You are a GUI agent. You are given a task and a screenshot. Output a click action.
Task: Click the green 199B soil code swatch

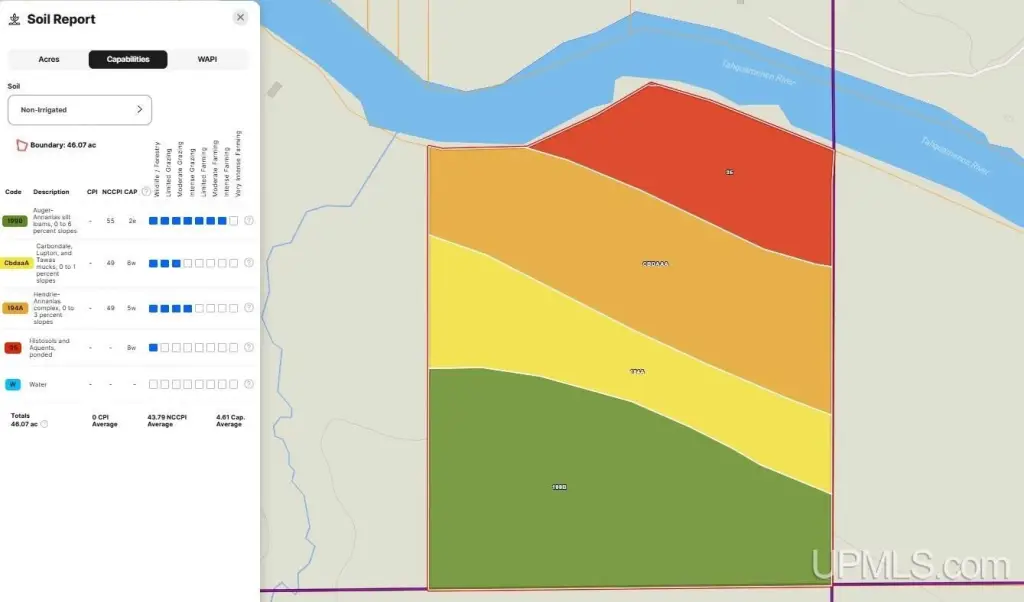(15, 221)
